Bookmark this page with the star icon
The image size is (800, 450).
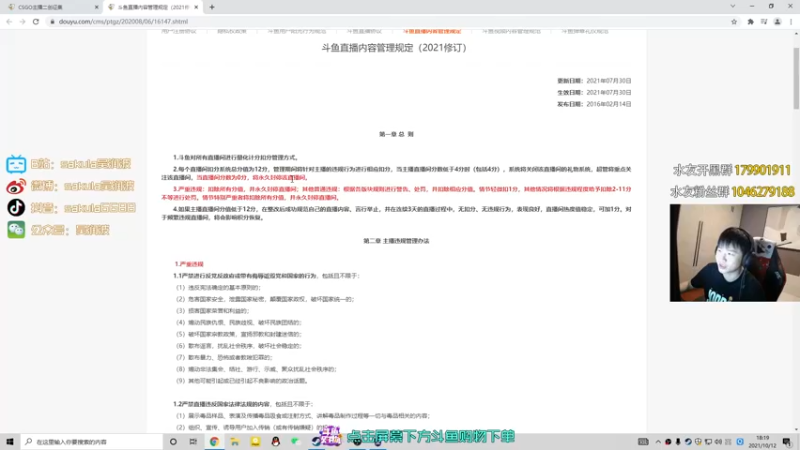(x=734, y=21)
